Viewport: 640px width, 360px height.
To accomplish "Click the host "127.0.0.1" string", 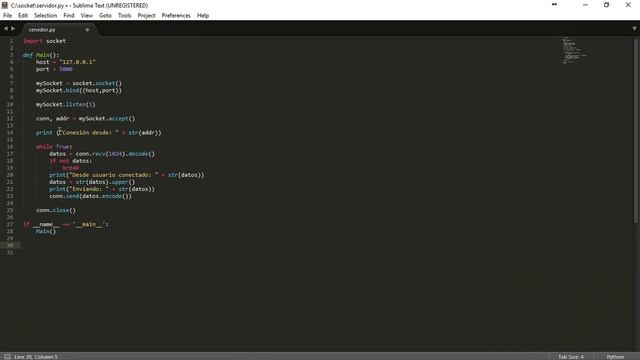I will pos(77,62).
